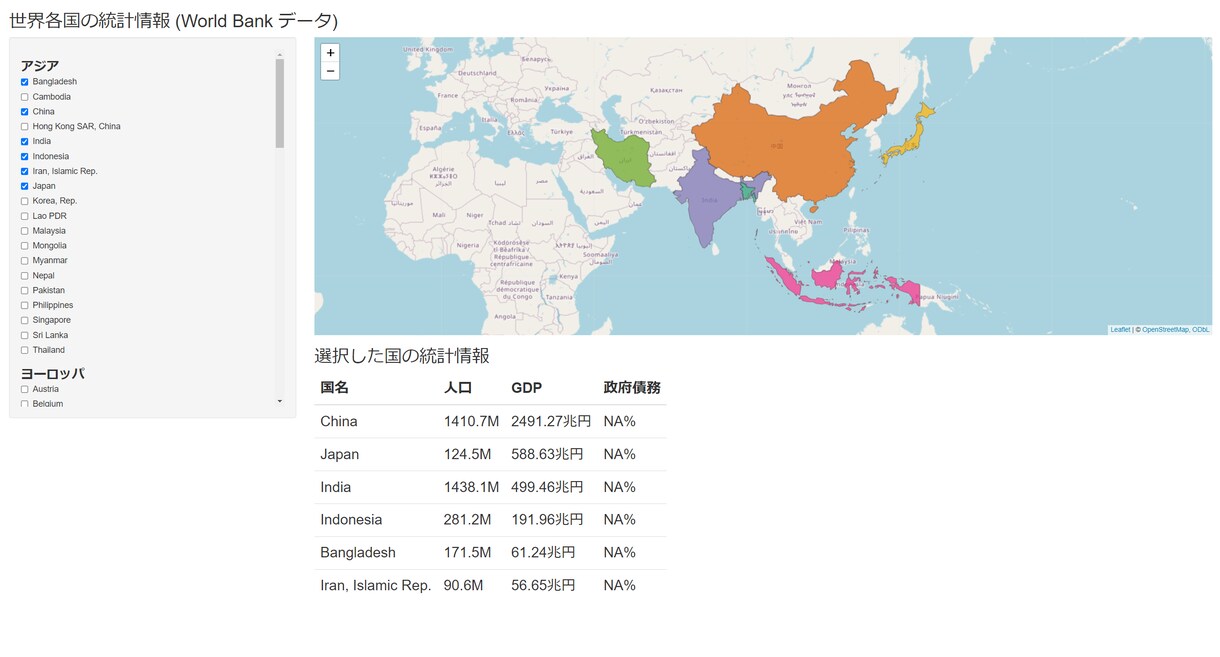The image size is (1220, 657).
Task: Click the 国名 column header
Action: (334, 388)
